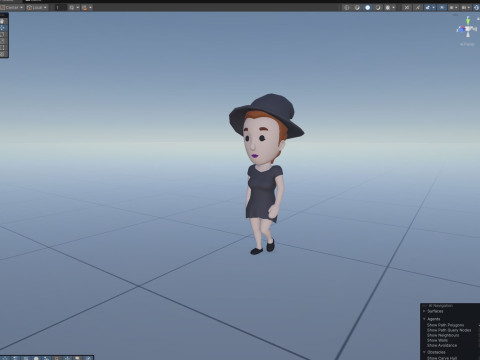Toggle Show Neighbours option
Viewport: 480px width, 360px height.
click(x=443, y=335)
